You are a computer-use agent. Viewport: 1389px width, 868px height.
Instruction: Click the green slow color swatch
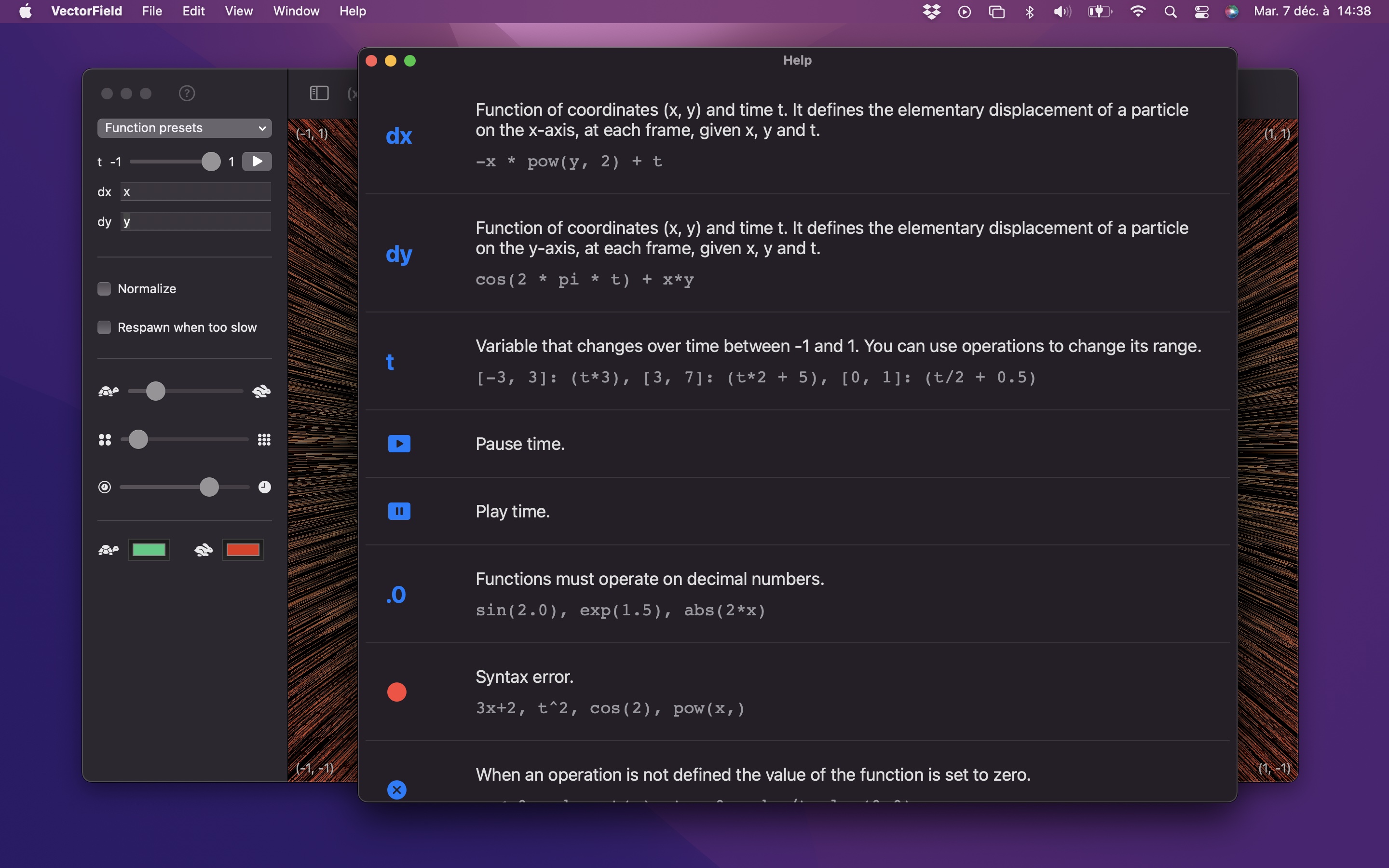tap(149, 550)
